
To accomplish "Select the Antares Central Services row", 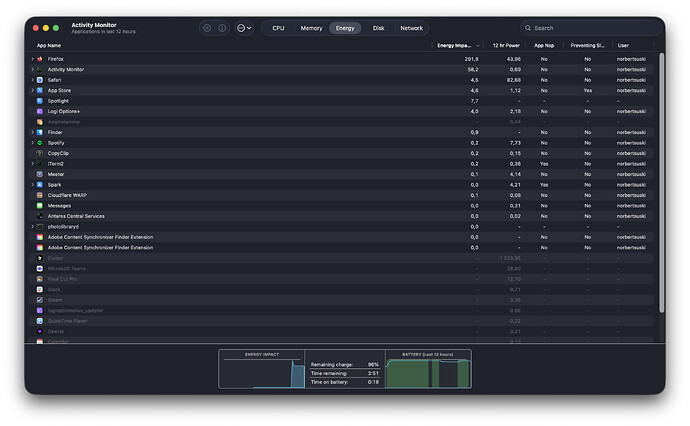I will pyautogui.click(x=341, y=216).
